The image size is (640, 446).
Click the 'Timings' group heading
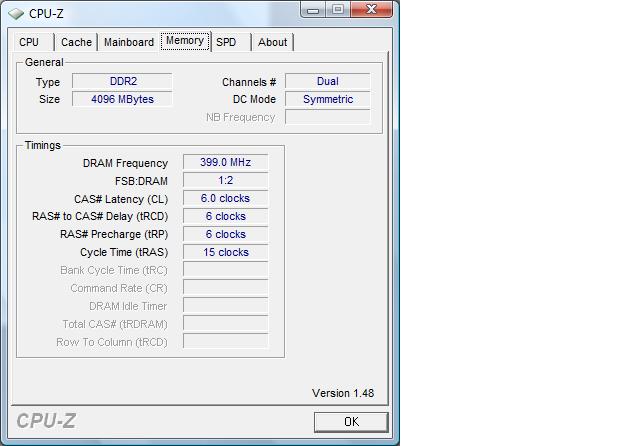coord(42,145)
